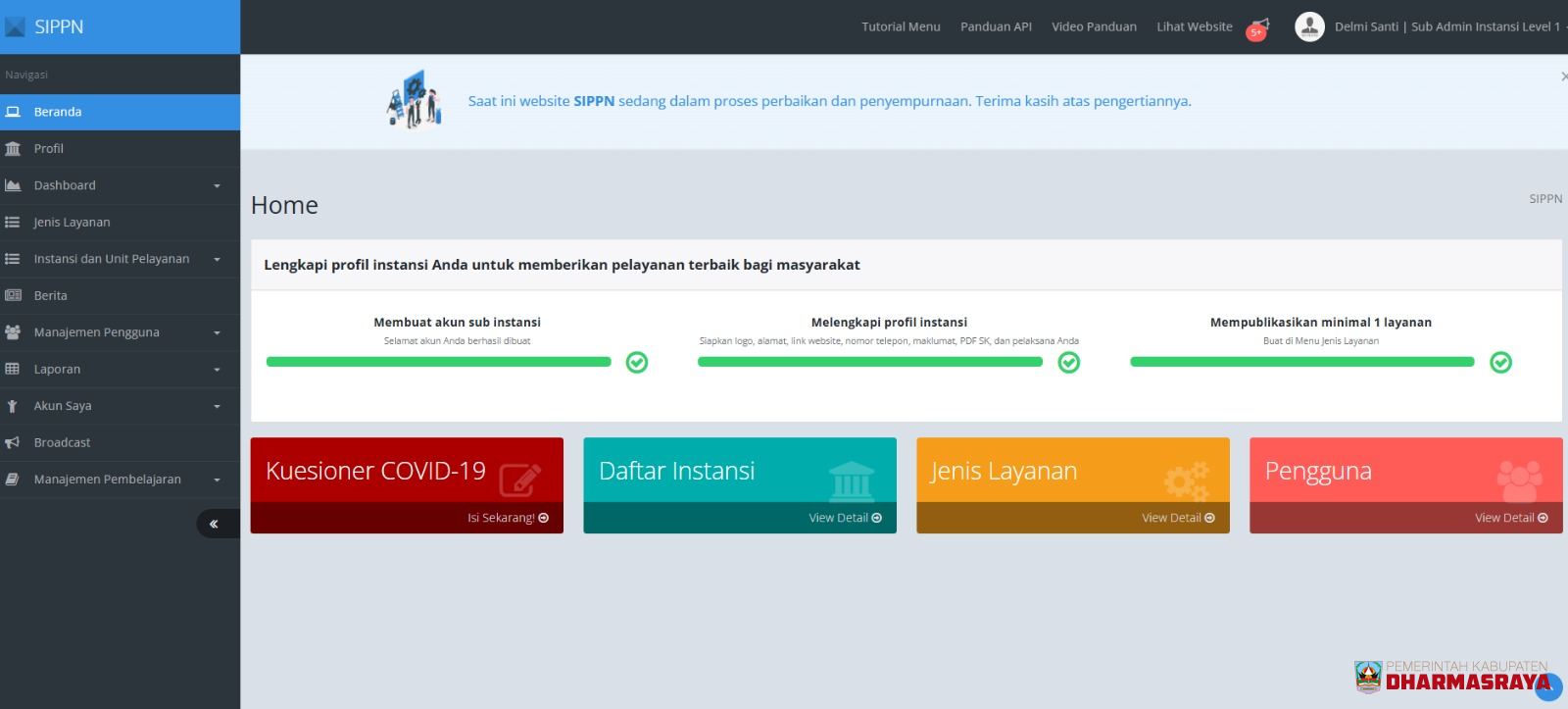Click the bold SIPPN text in the banner

tap(594, 101)
